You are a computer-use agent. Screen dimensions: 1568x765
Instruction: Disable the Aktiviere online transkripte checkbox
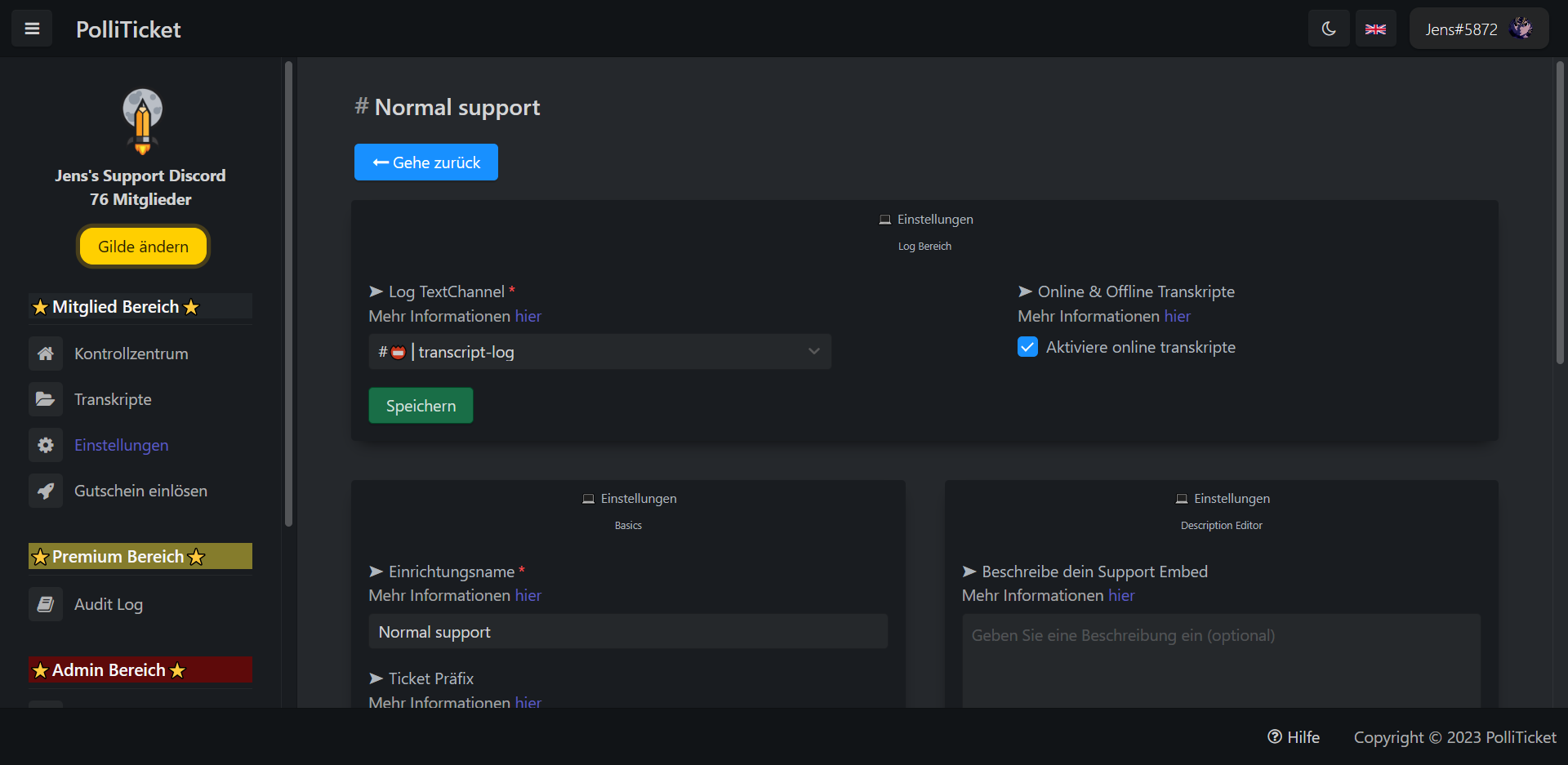[1027, 347]
